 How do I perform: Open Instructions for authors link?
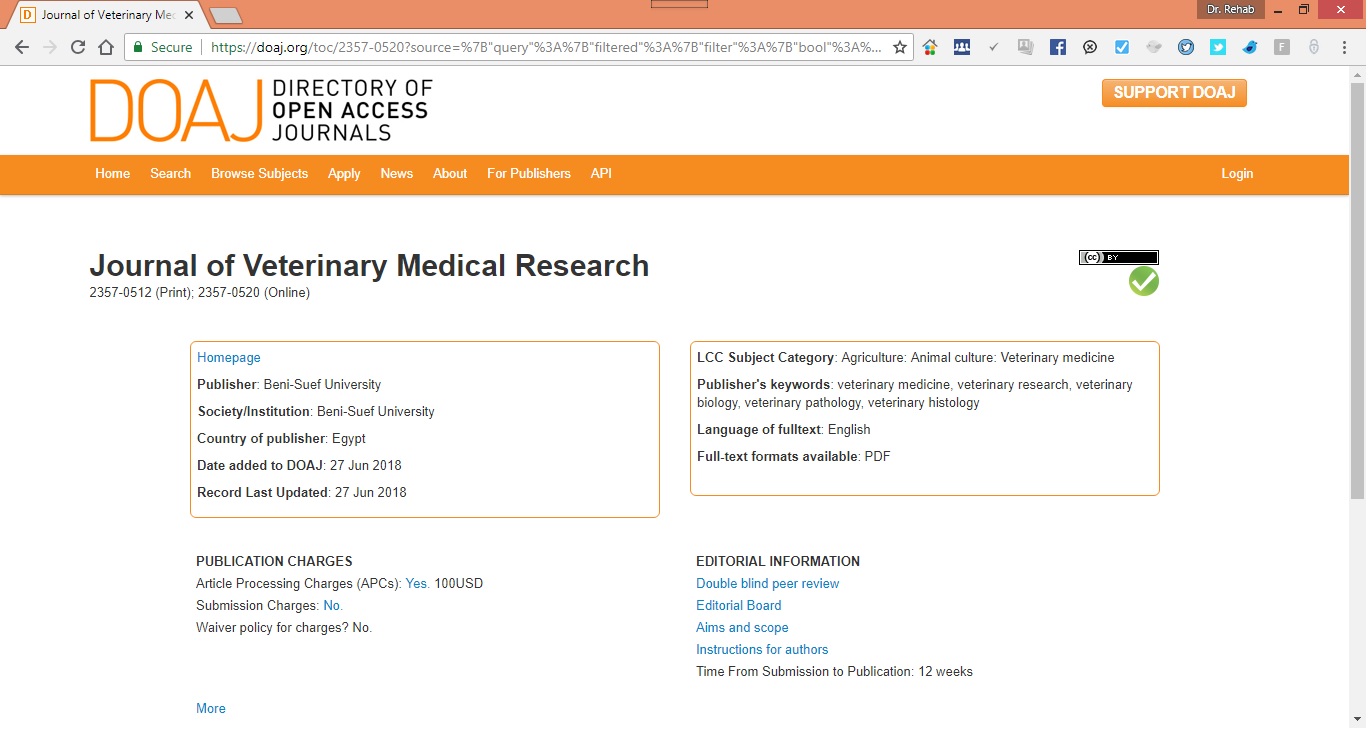coord(762,649)
